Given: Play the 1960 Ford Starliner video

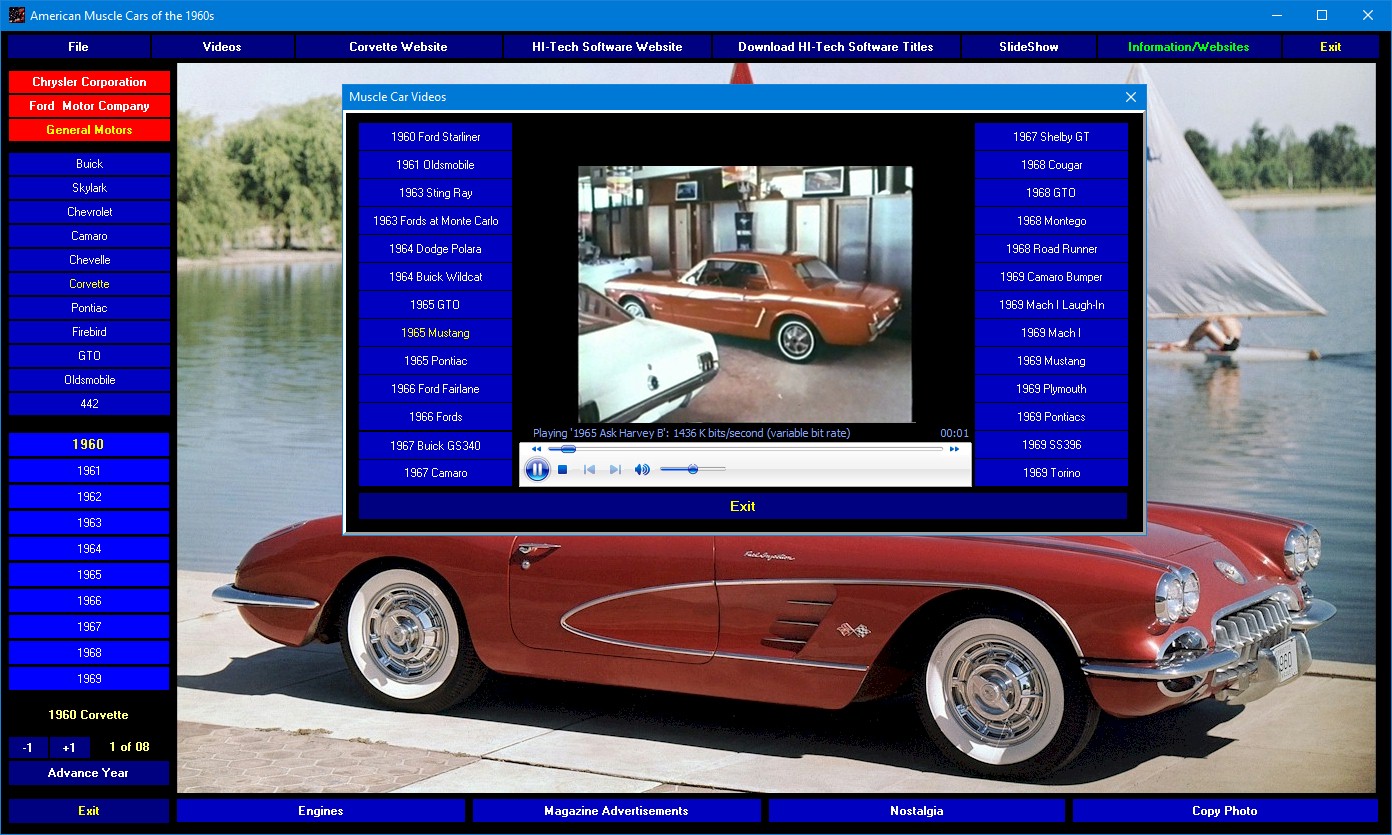Looking at the screenshot, I should [x=436, y=137].
